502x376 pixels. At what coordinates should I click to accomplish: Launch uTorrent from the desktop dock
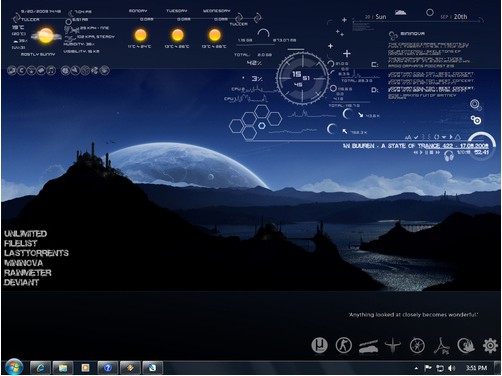tap(319, 345)
